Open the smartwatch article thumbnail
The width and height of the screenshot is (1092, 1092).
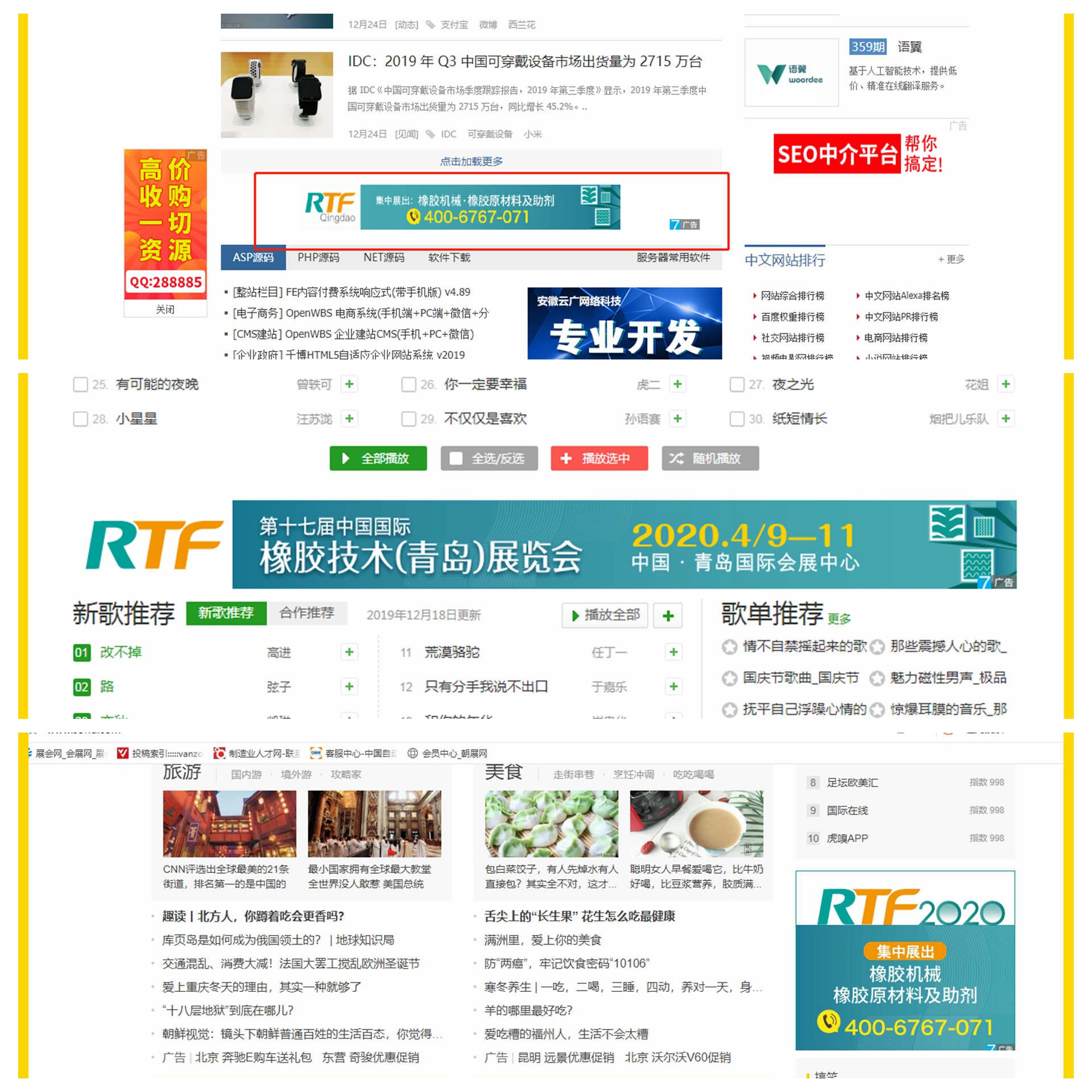coord(276,94)
